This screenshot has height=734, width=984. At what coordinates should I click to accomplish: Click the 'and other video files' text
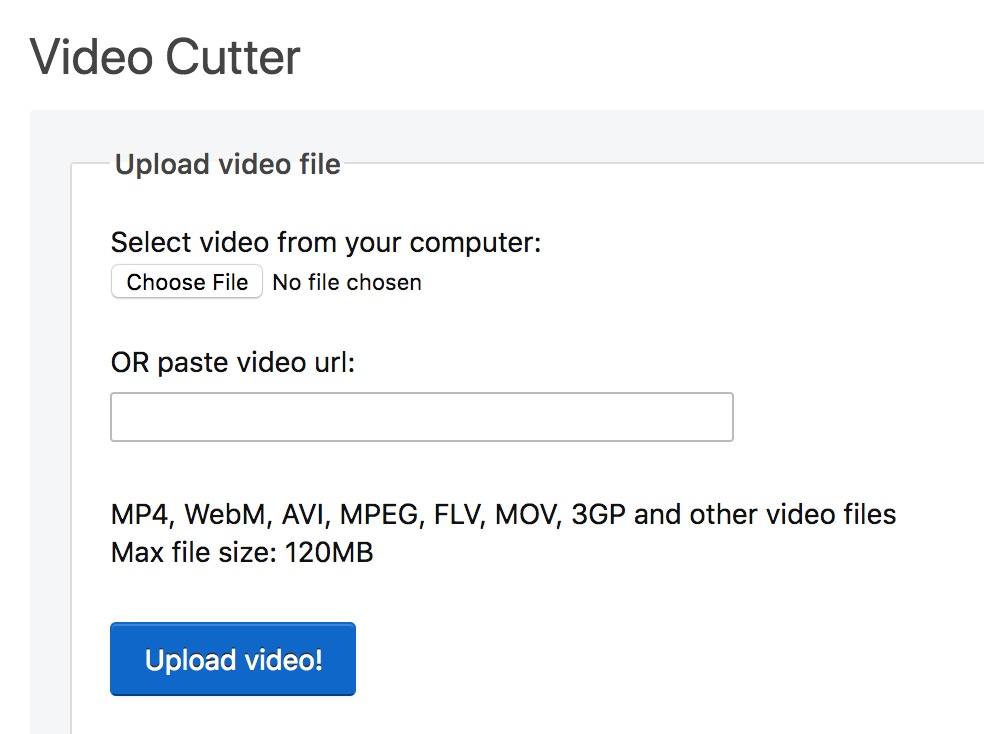coord(765,514)
